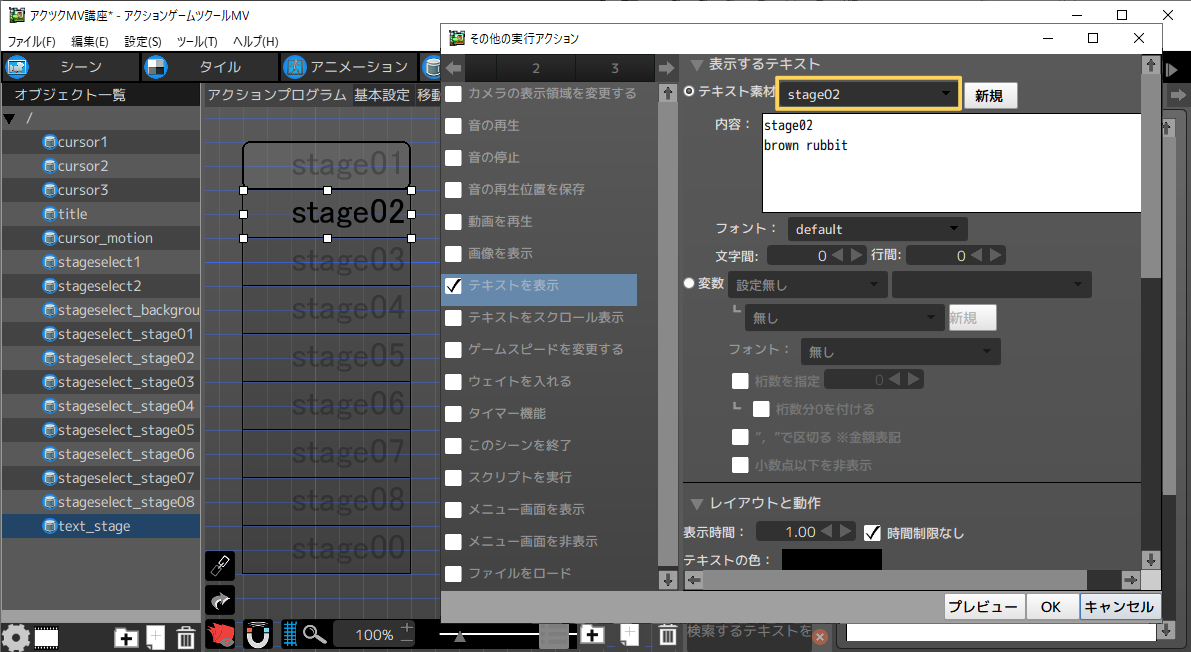Click the link (chain) icon in canvas toolbar
Screen dimensions: 1191x652
(220, 566)
